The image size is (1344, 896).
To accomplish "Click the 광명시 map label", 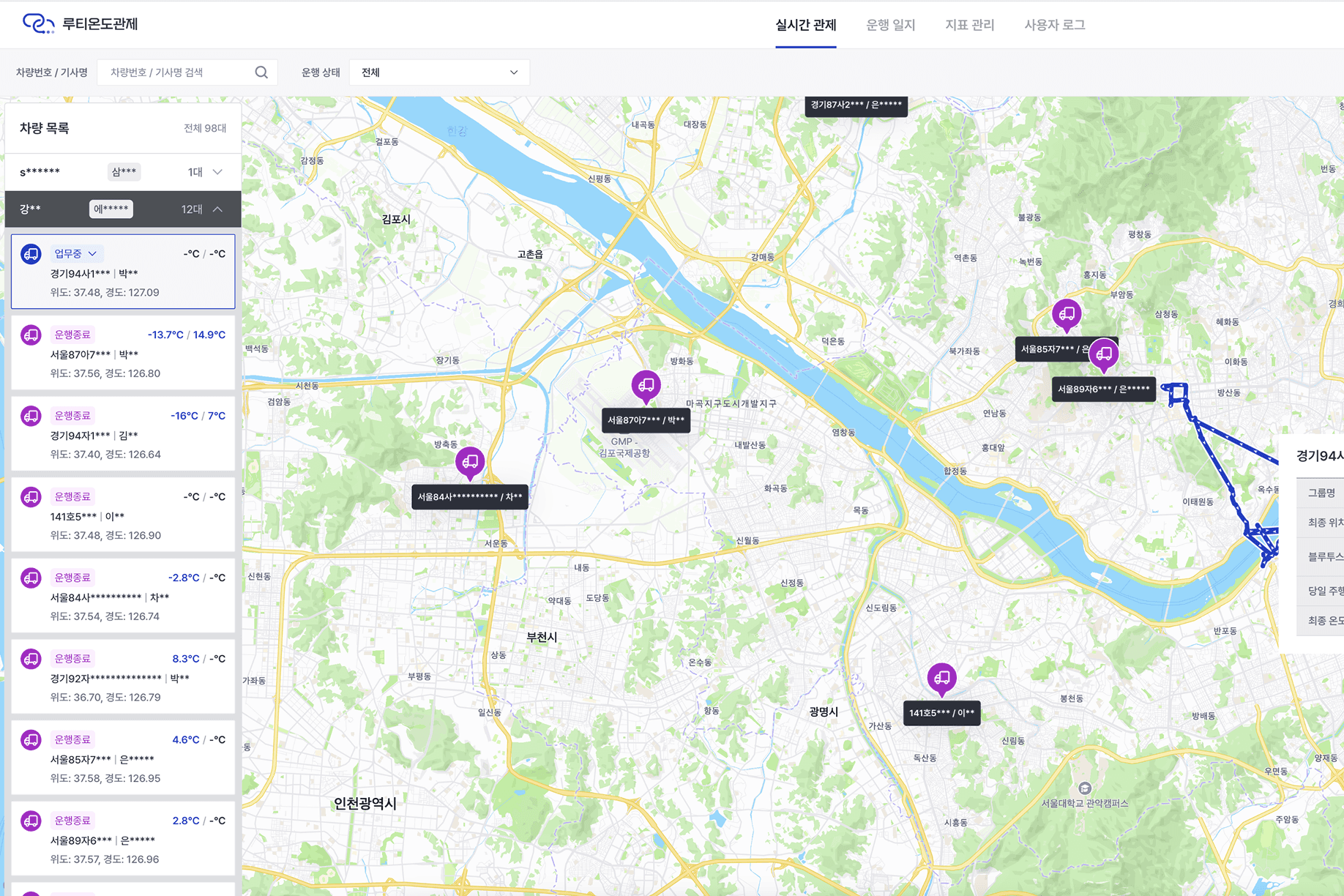I will coord(824,712).
